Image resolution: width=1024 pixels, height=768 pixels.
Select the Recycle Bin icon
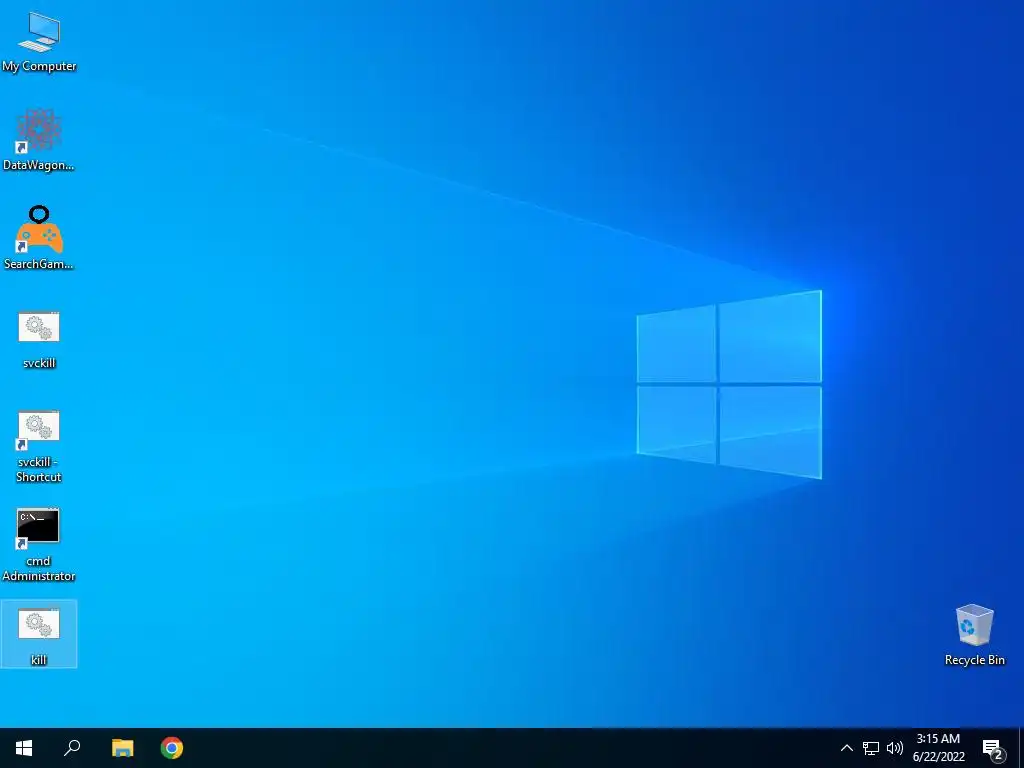[974, 635]
